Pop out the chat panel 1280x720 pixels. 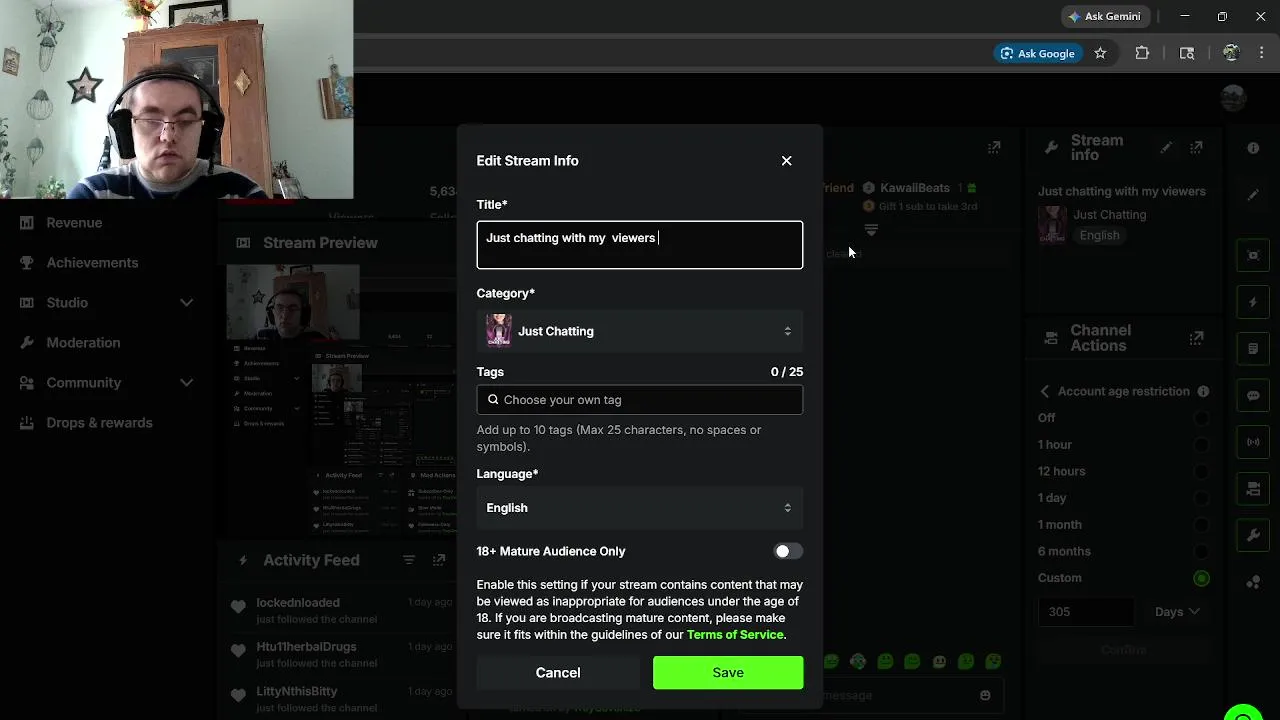pyautogui.click(x=994, y=147)
